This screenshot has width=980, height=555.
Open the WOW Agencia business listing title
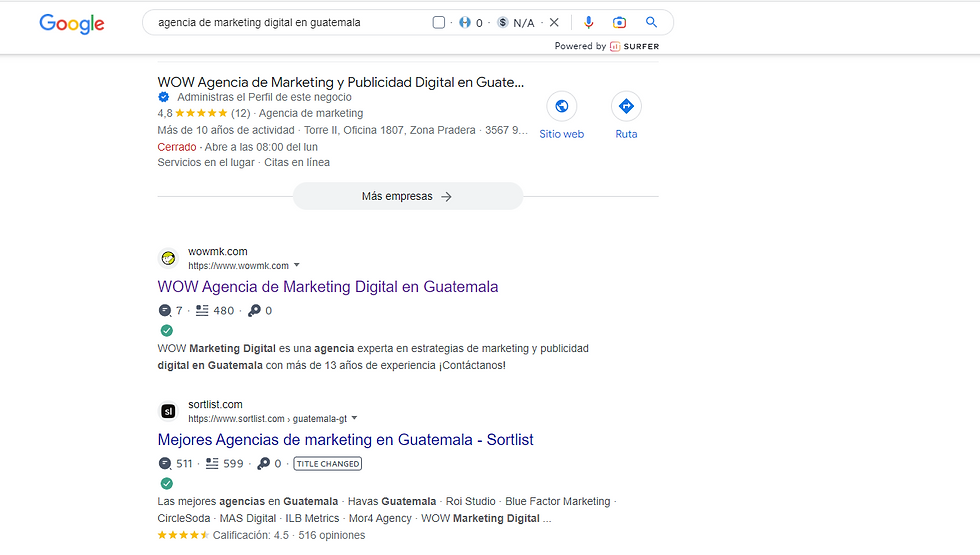[341, 82]
